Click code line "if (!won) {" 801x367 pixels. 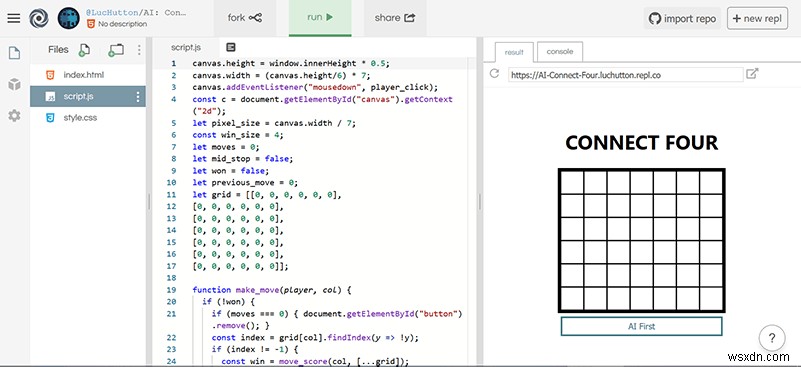228,302
